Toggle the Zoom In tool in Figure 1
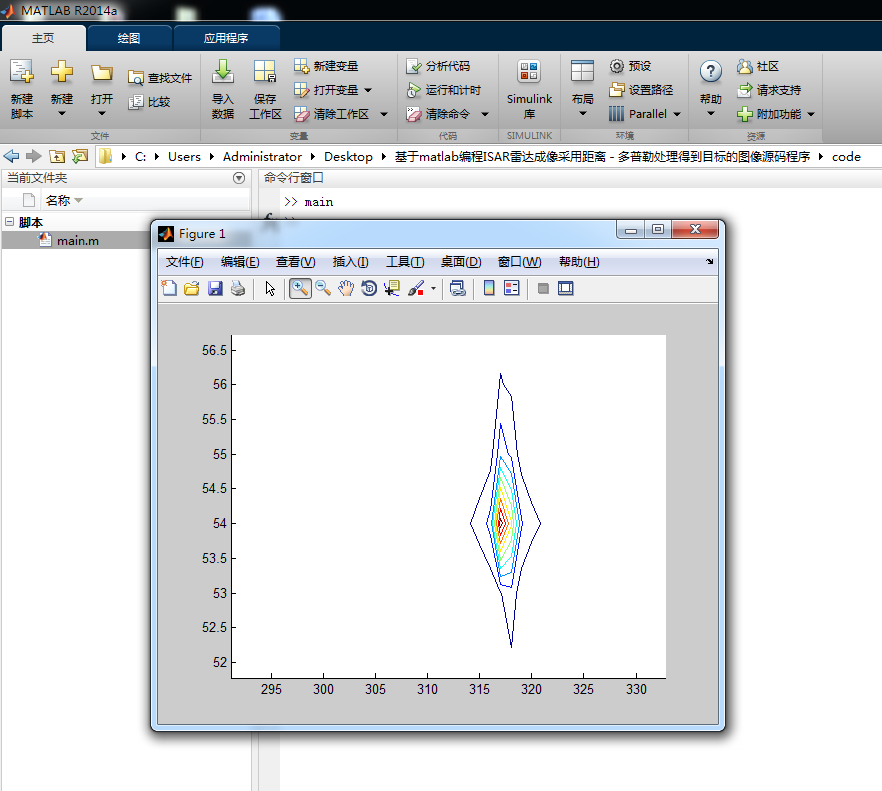This screenshot has width=882, height=791. click(300, 289)
